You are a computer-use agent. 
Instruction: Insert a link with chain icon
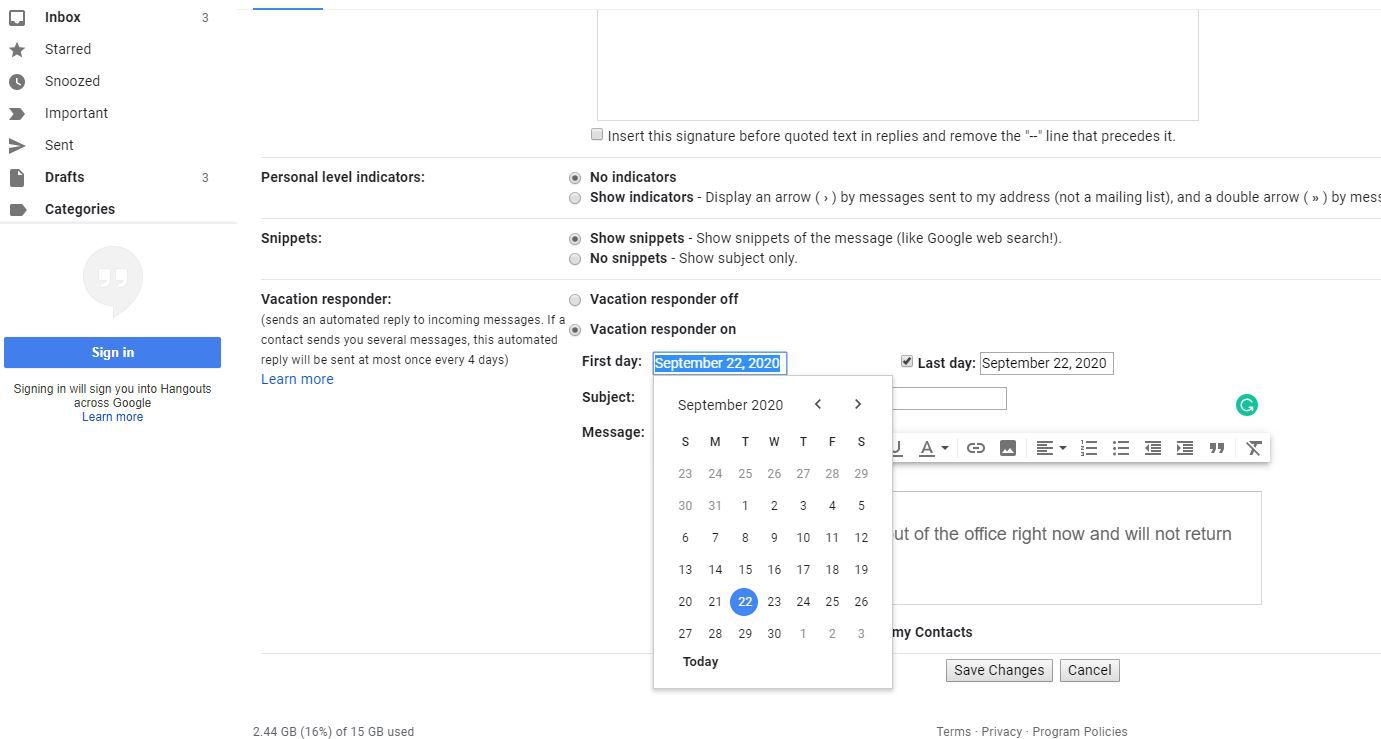point(976,448)
